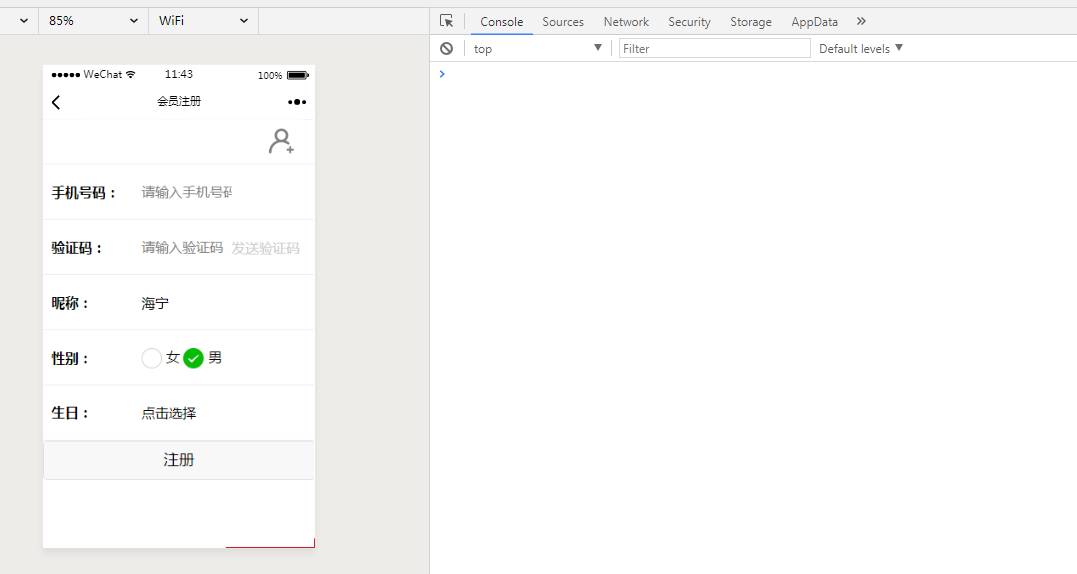
Task: Open the Default levels dropdown
Action: (x=861, y=49)
